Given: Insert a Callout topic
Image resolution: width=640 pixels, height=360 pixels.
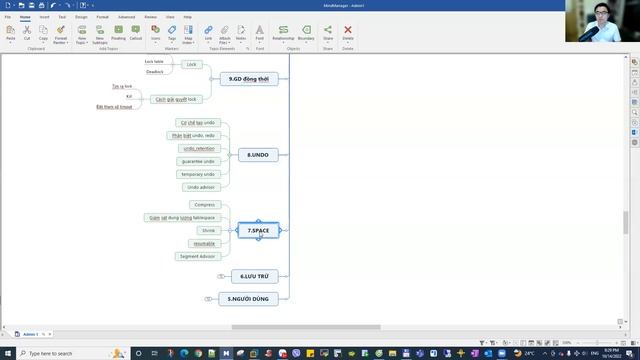Looking at the screenshot, I should (x=136, y=30).
